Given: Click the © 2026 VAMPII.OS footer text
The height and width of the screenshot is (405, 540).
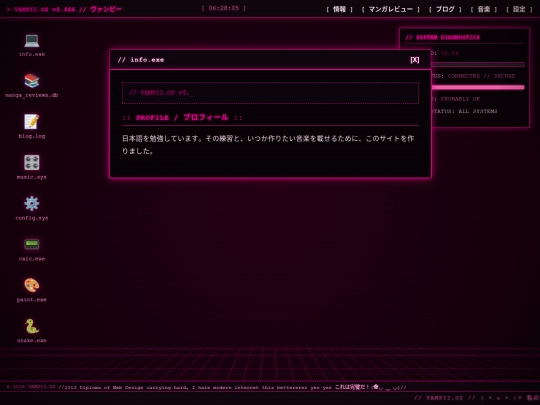Looking at the screenshot, I should click(x=31, y=387).
